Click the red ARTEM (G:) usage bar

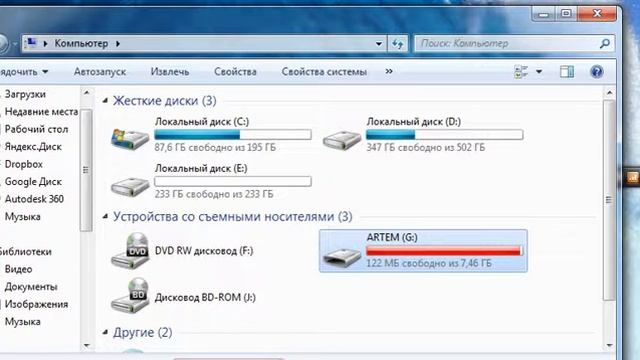(x=444, y=251)
